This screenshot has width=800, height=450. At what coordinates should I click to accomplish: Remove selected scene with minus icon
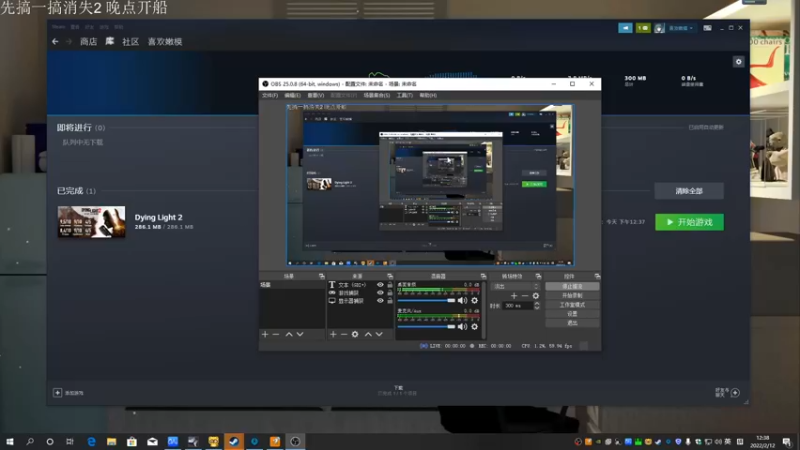[276, 334]
